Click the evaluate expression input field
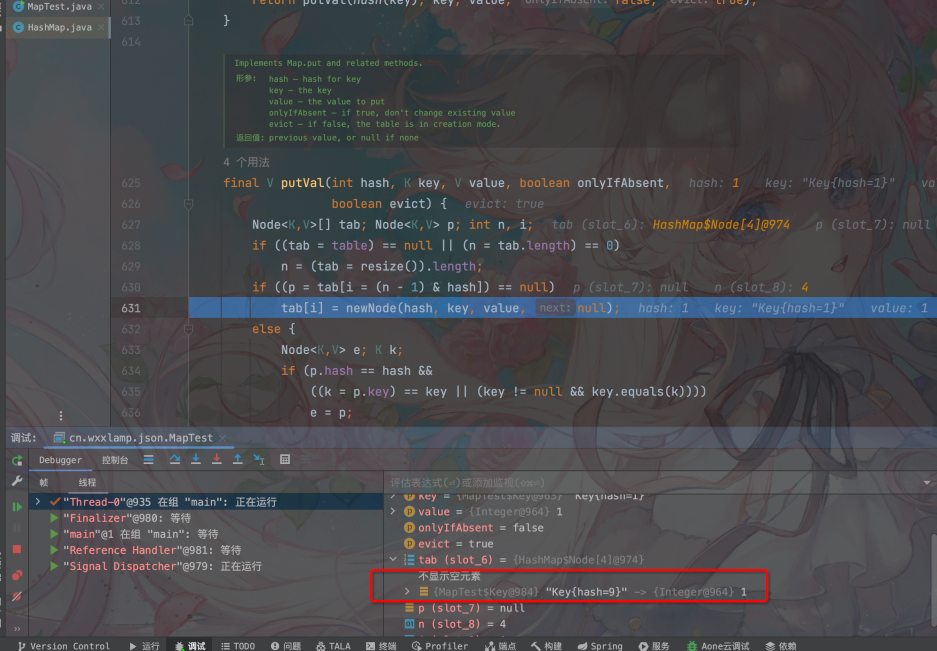The image size is (937, 651). pos(651,482)
